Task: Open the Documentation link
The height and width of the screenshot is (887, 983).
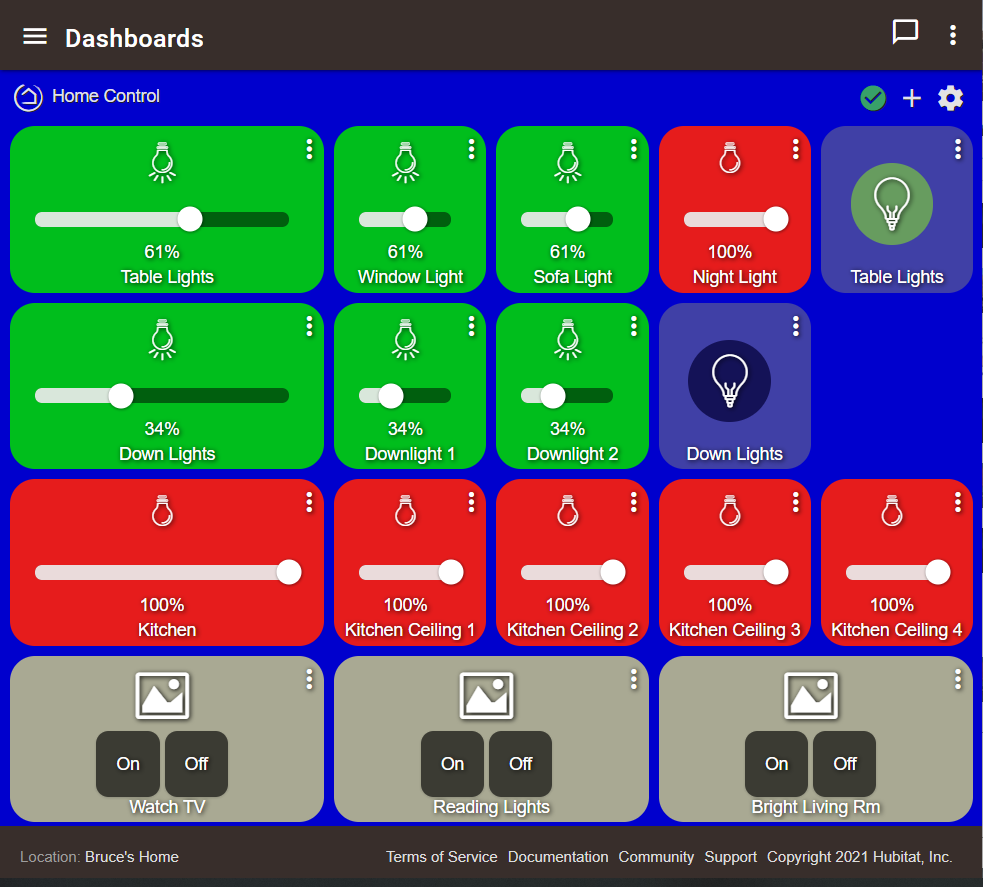Action: [558, 857]
